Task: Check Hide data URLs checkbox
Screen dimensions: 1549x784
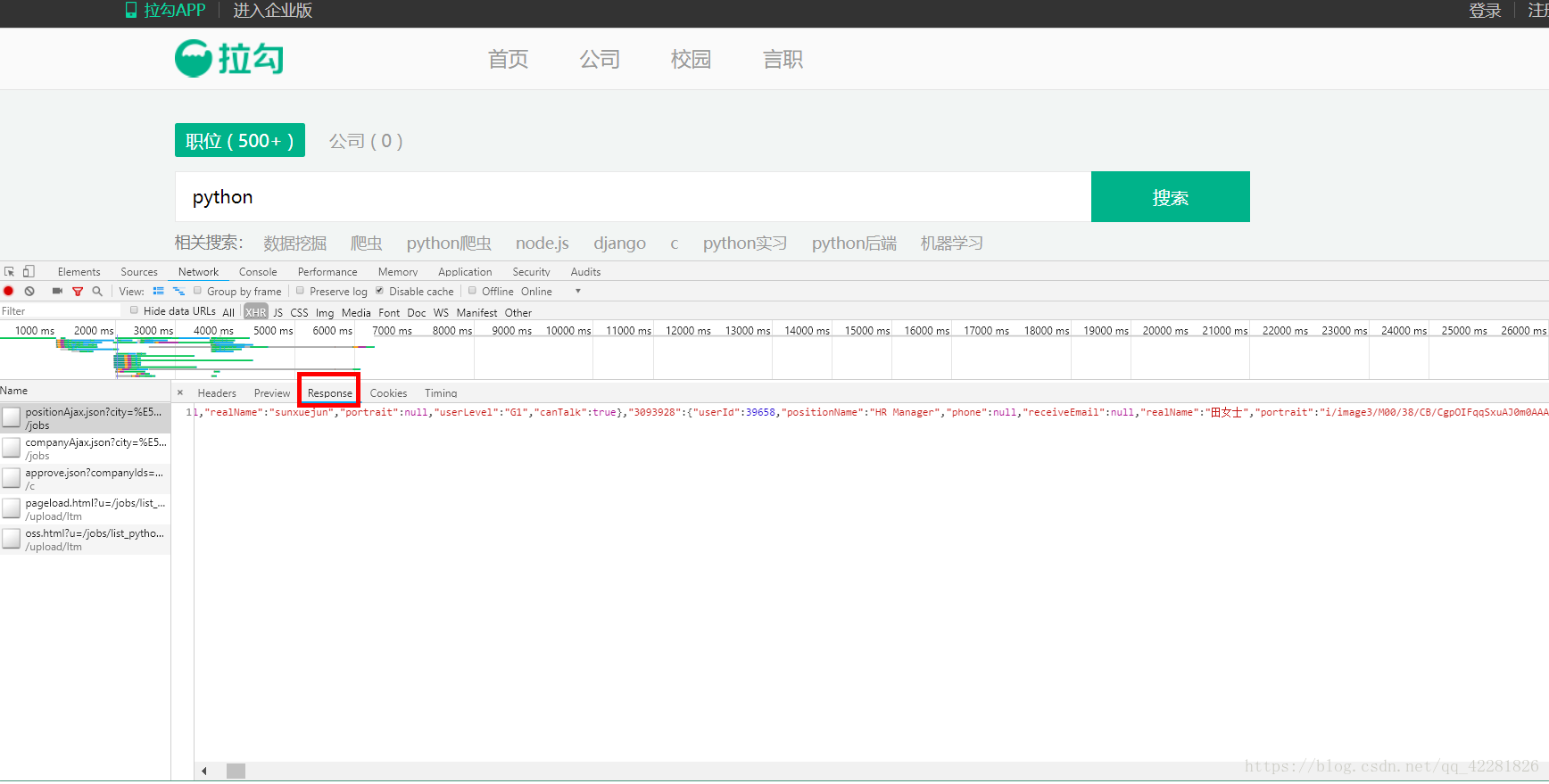Action: [135, 310]
